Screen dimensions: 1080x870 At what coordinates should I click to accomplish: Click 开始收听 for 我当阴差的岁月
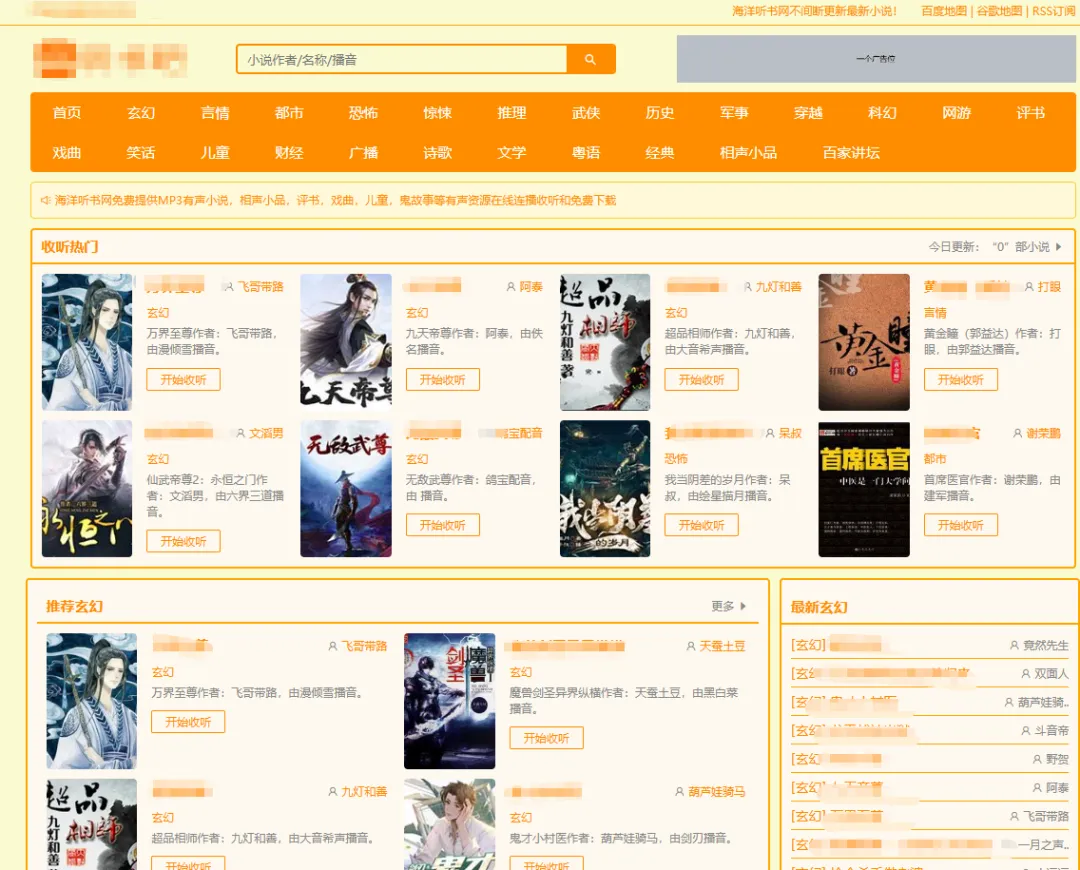point(702,525)
